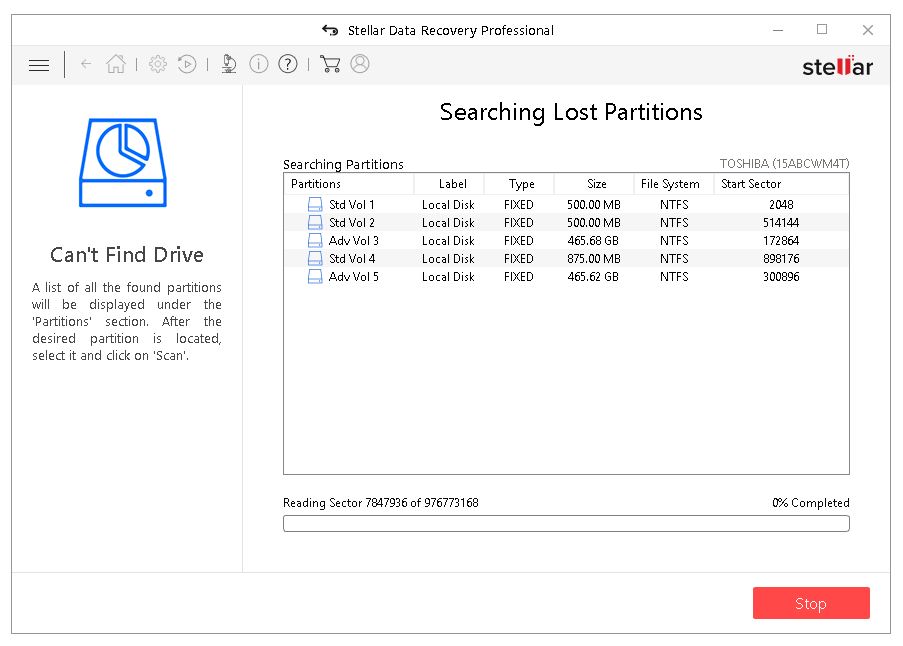This screenshot has width=903, height=646.
Task: Click the drive icon for Std Vol 2
Action: 315,222
